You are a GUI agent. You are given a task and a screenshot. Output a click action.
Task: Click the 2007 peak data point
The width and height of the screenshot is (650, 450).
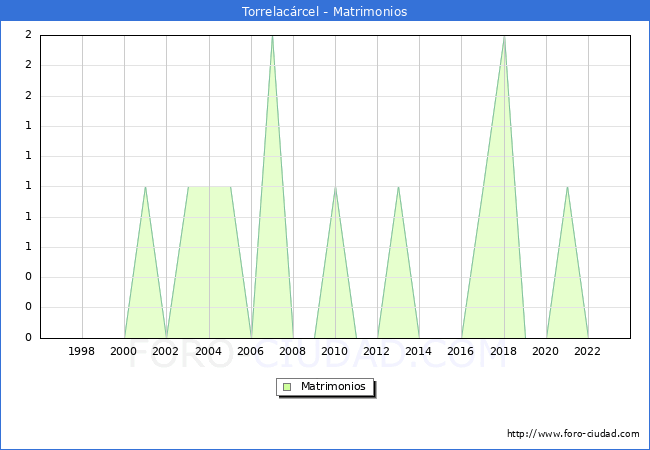click(272, 36)
